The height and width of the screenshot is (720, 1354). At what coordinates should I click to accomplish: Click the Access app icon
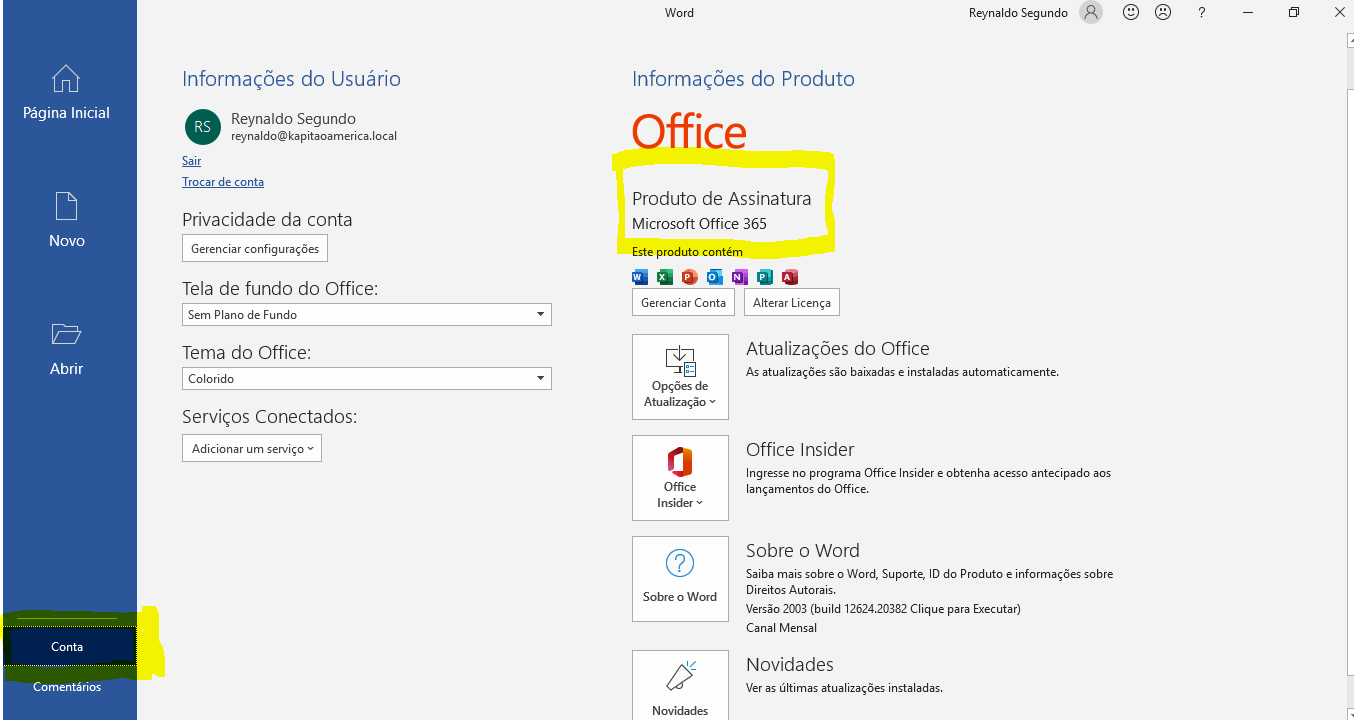coord(790,277)
